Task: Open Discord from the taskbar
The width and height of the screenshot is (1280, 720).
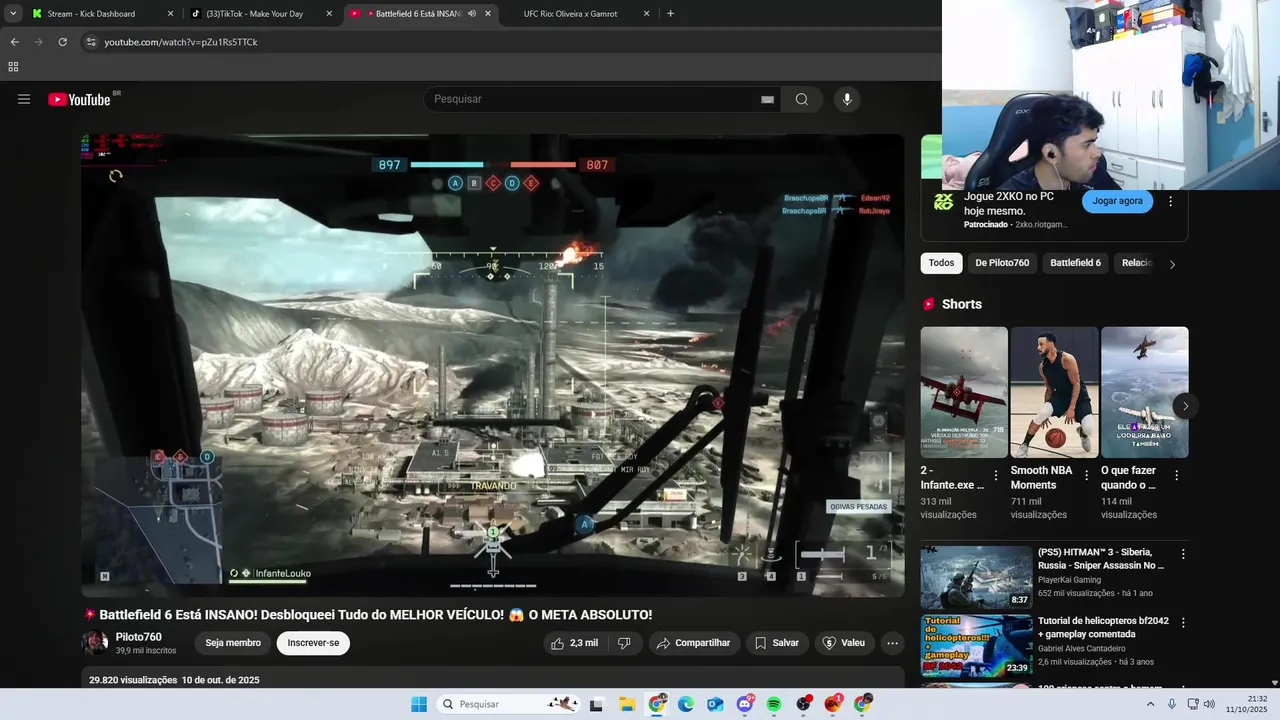Action: pyautogui.click(x=745, y=704)
